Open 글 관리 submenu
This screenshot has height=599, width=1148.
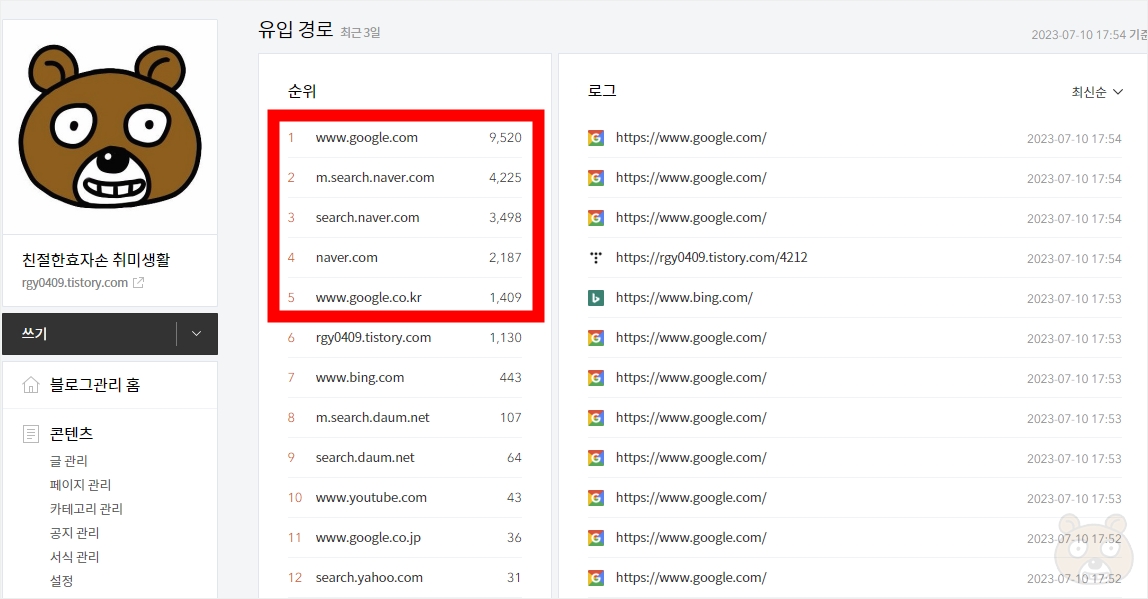69,461
